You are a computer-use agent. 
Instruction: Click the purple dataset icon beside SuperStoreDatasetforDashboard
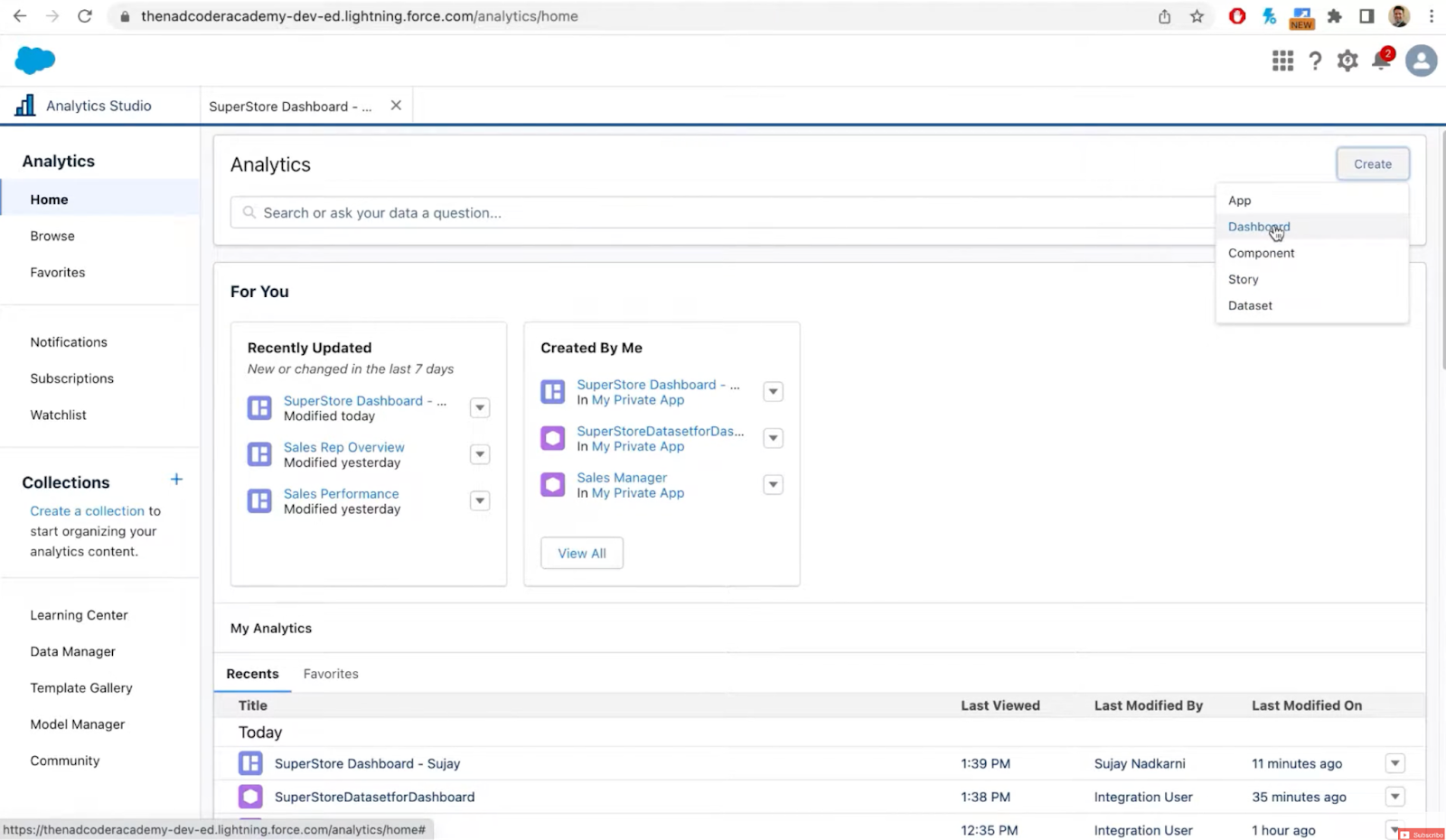coord(249,797)
